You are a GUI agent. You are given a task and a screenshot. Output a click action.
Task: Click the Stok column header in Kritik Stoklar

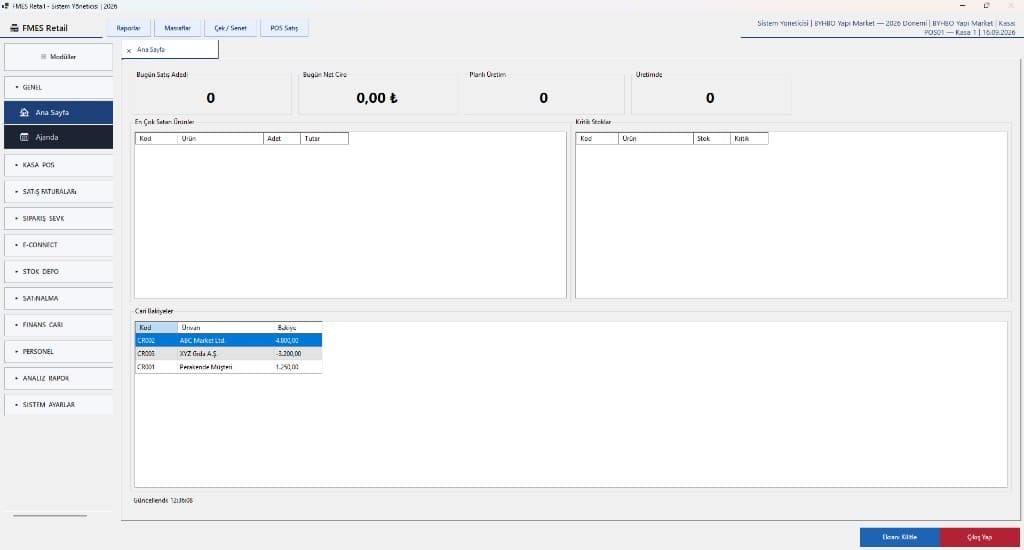coord(712,138)
